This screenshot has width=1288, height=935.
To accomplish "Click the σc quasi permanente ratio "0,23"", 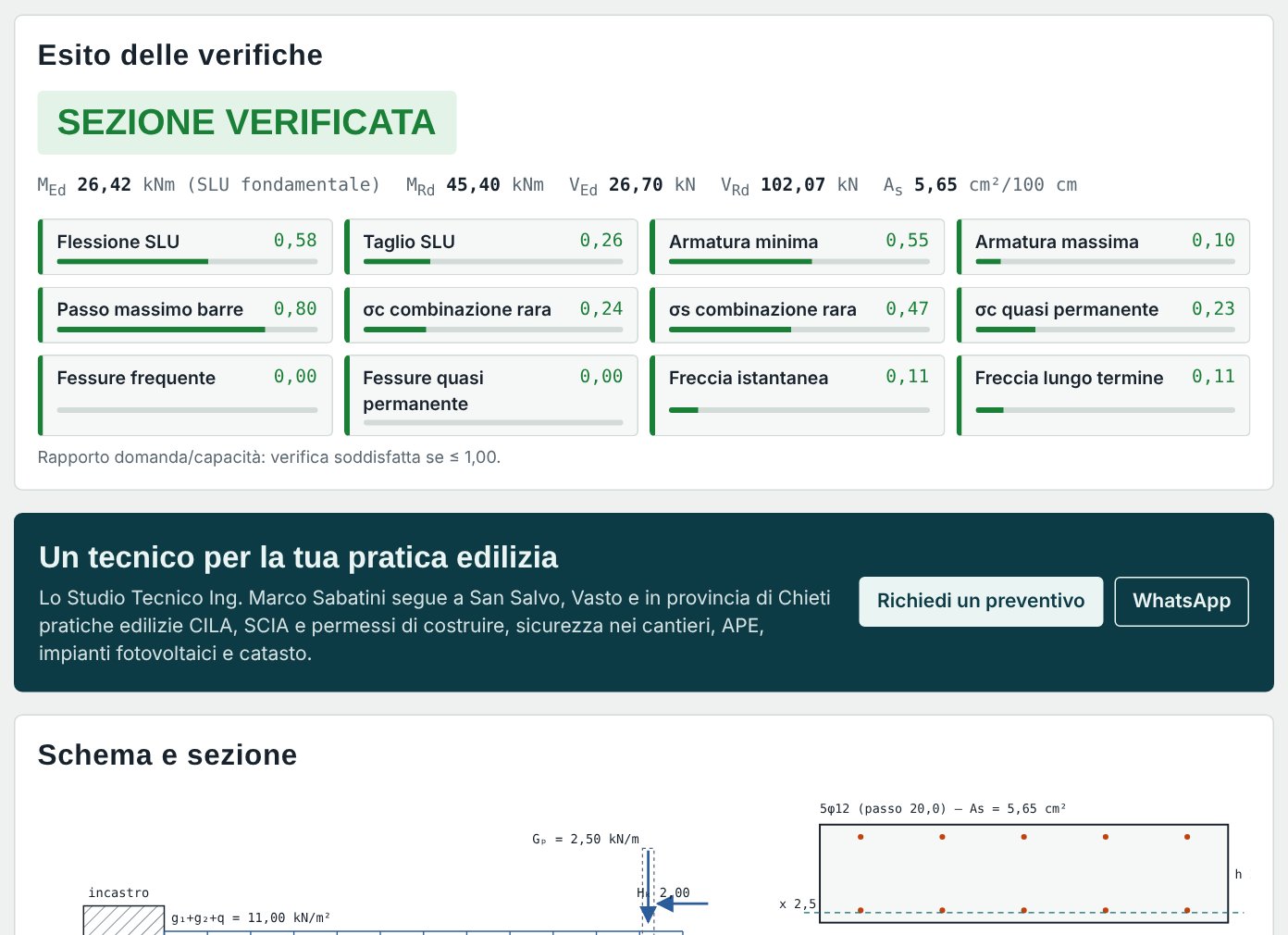I will point(1213,308).
